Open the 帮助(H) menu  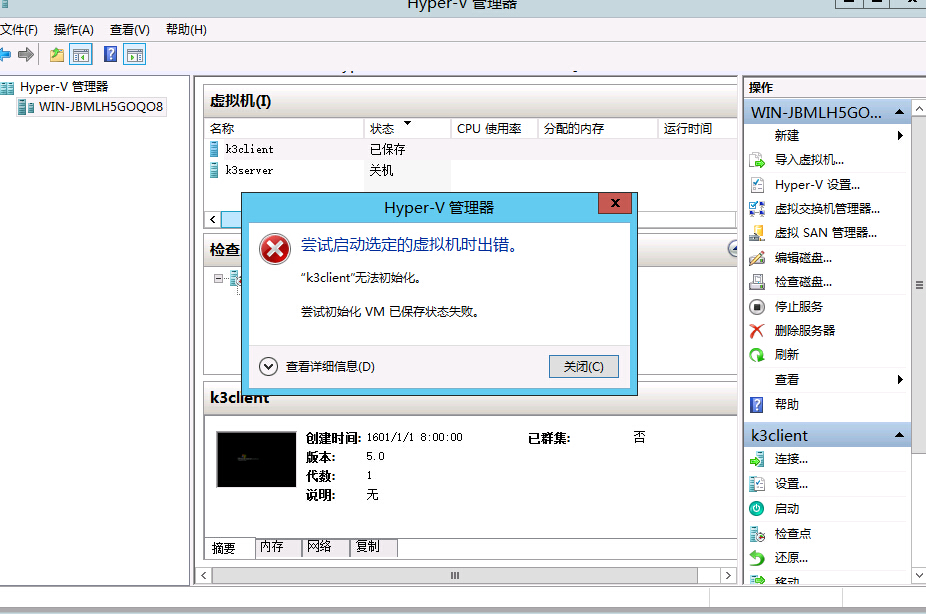[x=186, y=30]
